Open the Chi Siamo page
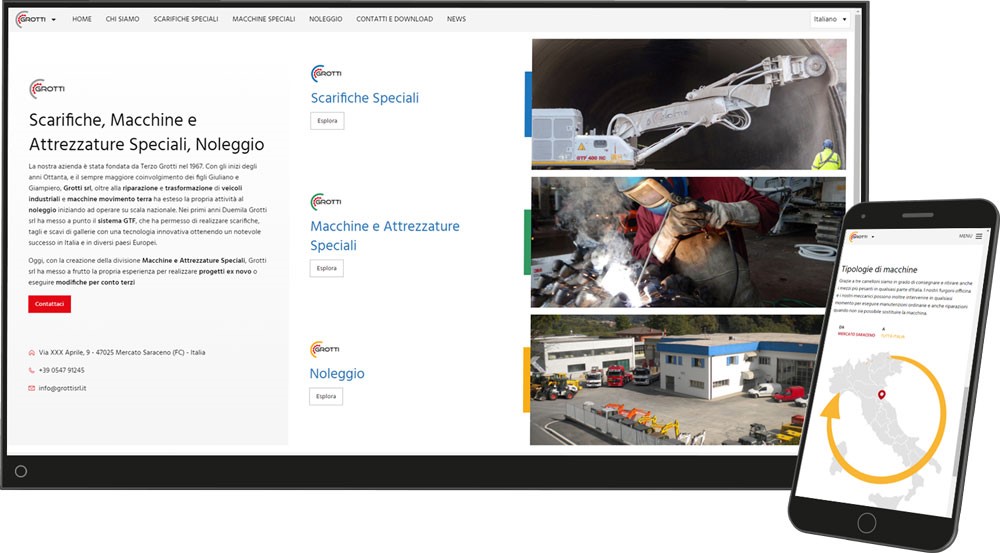The image size is (1000, 553). pos(122,19)
